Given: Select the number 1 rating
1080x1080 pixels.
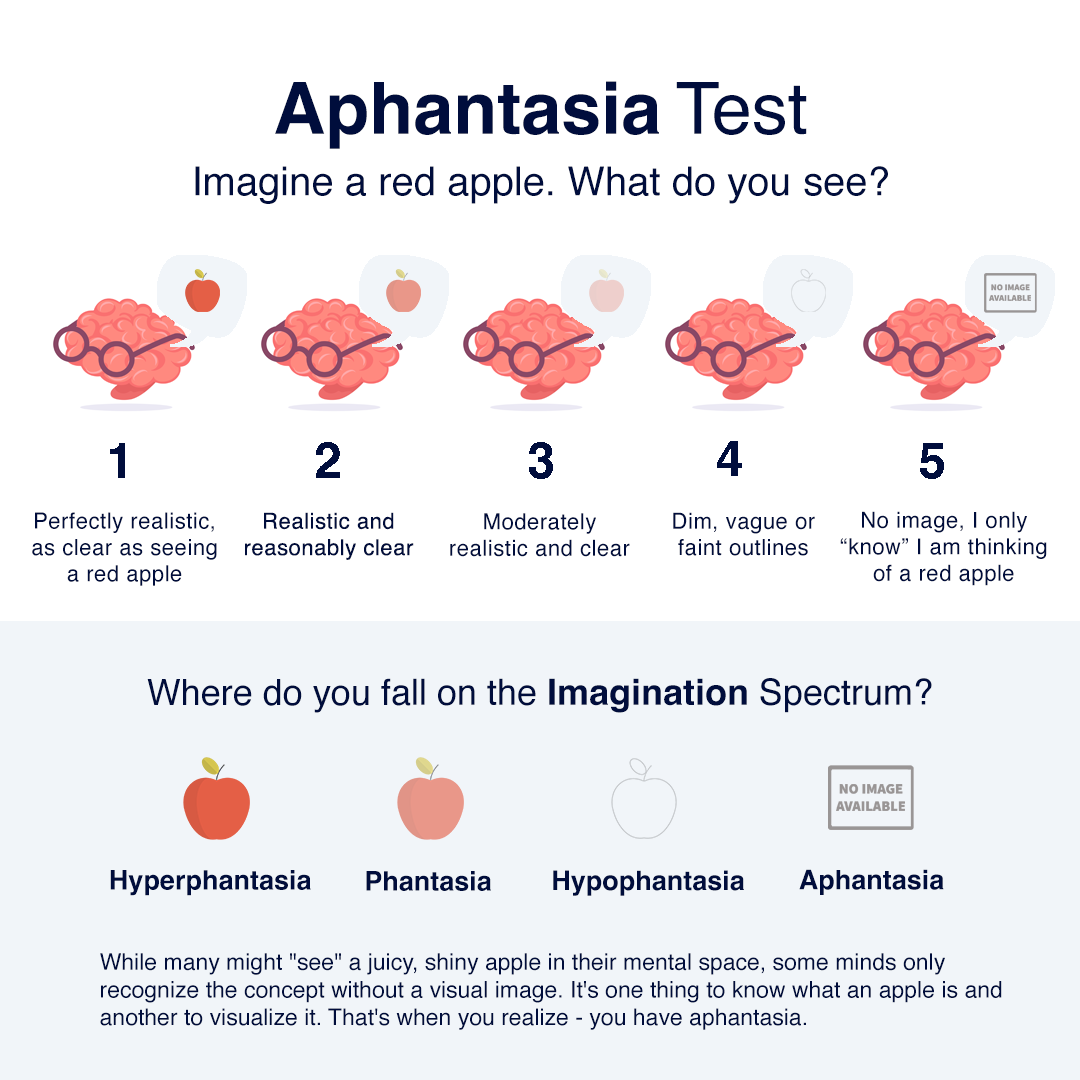Looking at the screenshot, I should click(120, 460).
